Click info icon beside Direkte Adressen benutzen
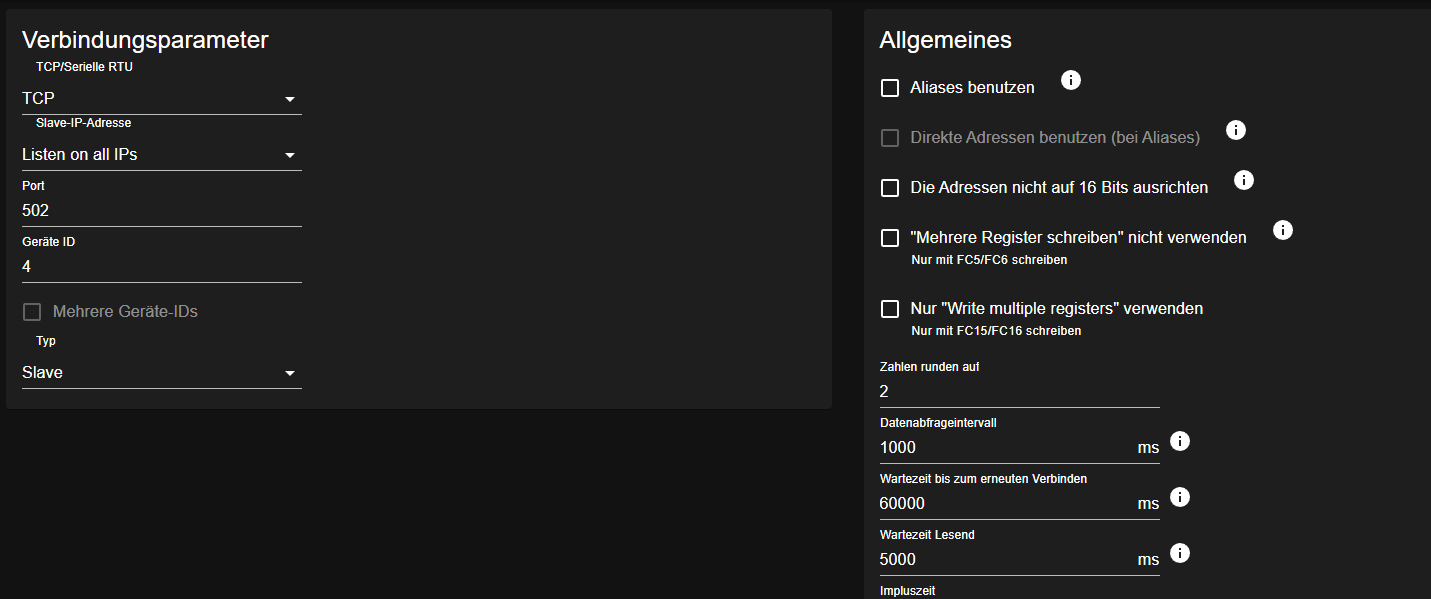Viewport: 1431px width, 599px height. (x=1236, y=130)
